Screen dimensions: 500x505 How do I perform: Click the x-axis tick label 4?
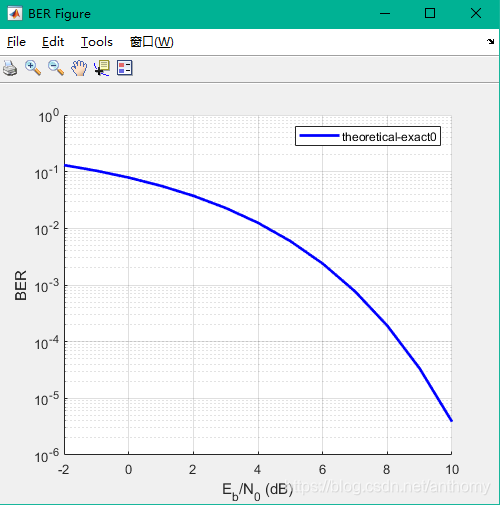[x=257, y=470]
